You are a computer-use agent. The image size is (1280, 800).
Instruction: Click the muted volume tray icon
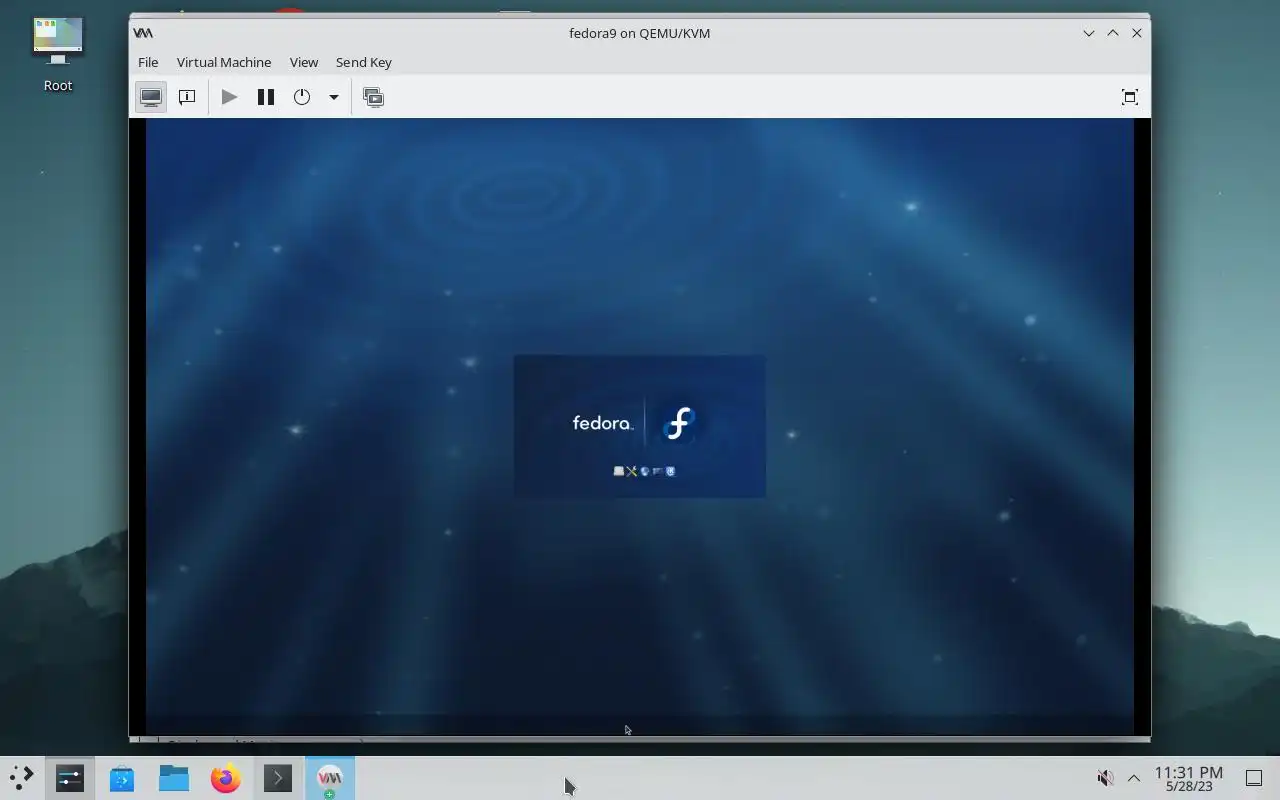click(x=1105, y=777)
